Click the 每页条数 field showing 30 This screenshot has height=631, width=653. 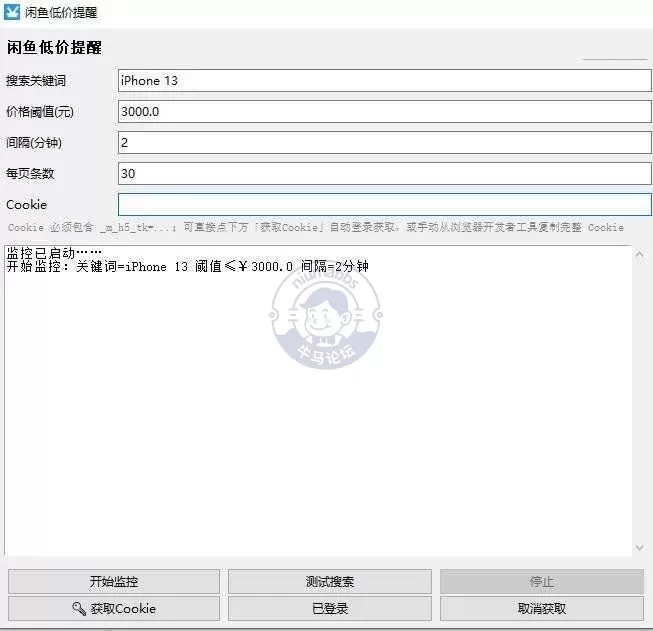point(385,174)
